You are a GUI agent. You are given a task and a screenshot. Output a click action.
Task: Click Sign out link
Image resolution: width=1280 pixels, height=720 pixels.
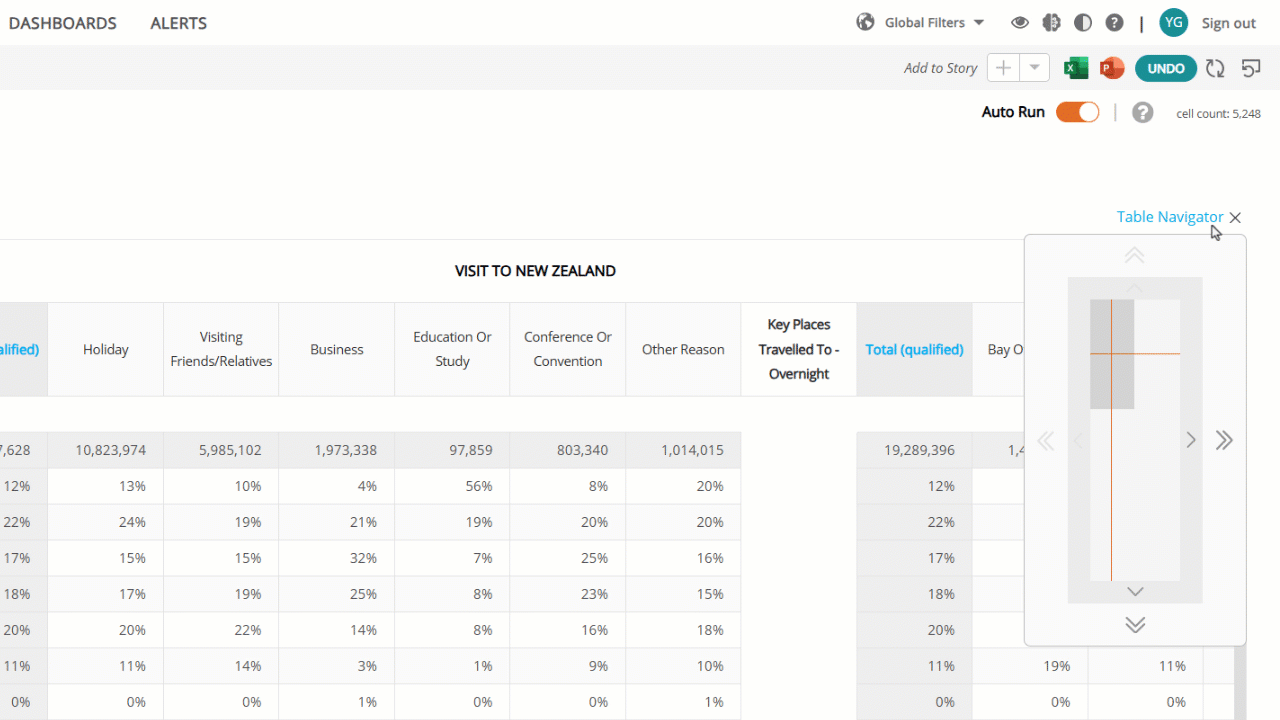click(x=1229, y=23)
